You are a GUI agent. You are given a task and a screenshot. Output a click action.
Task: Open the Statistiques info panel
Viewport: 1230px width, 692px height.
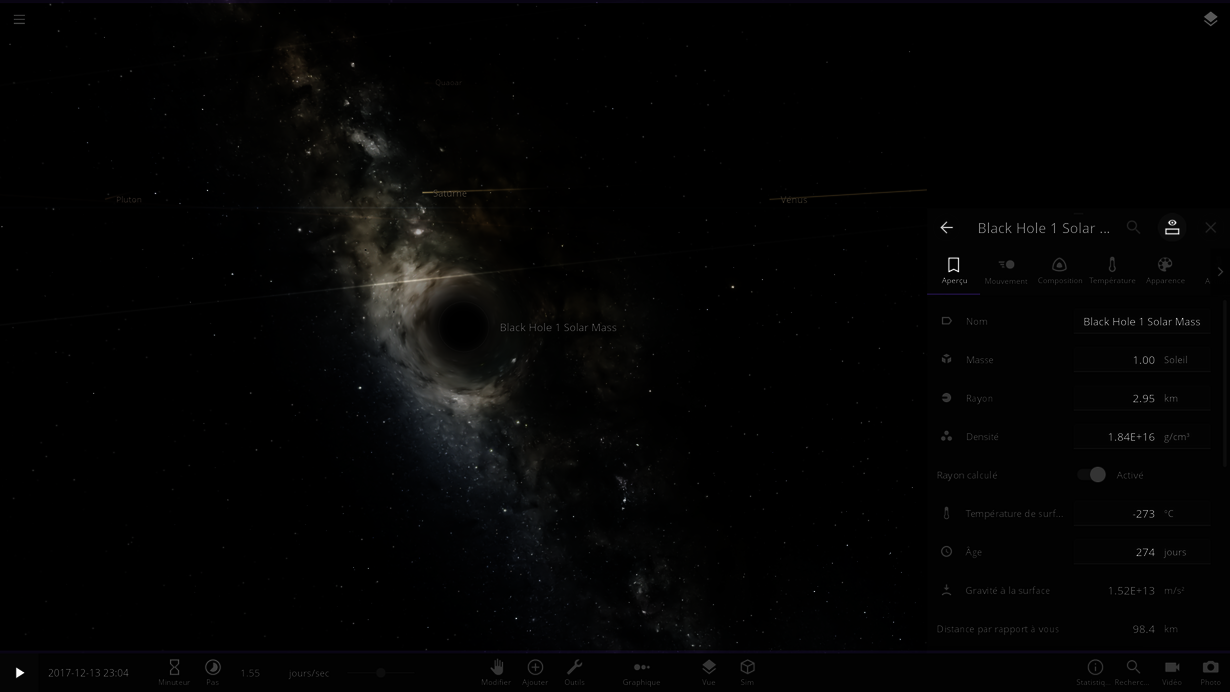coord(1095,671)
